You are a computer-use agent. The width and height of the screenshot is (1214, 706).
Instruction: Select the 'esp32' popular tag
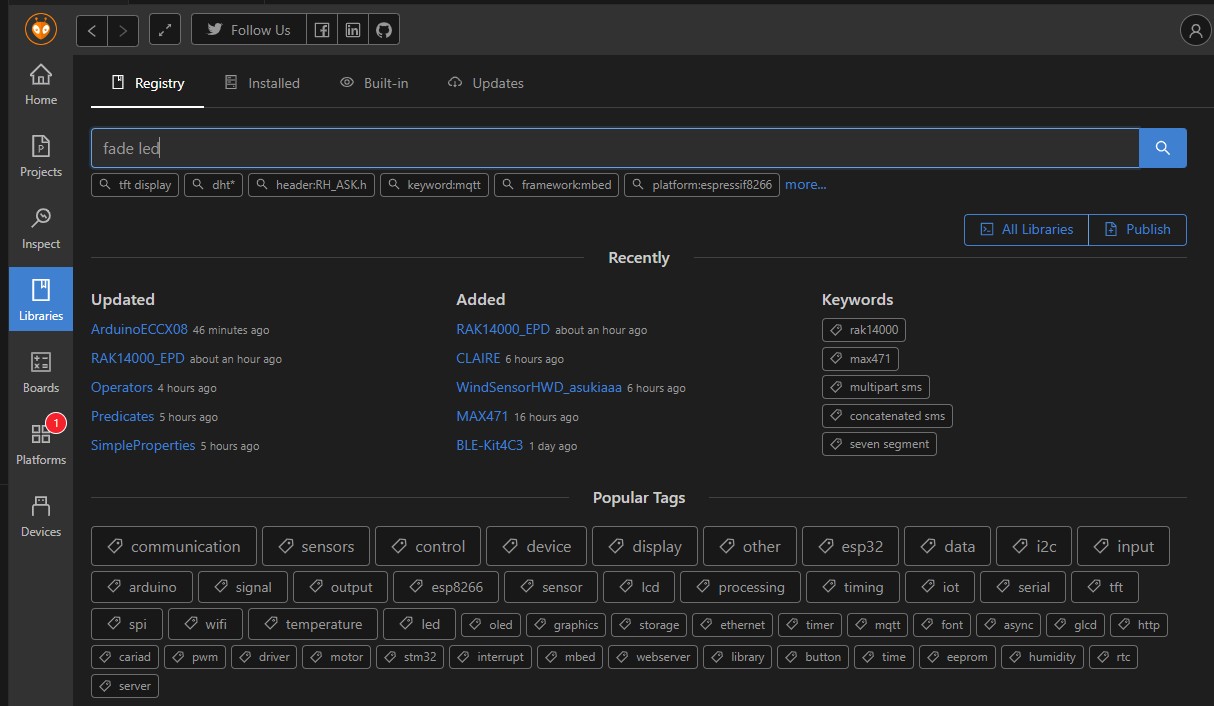point(850,546)
